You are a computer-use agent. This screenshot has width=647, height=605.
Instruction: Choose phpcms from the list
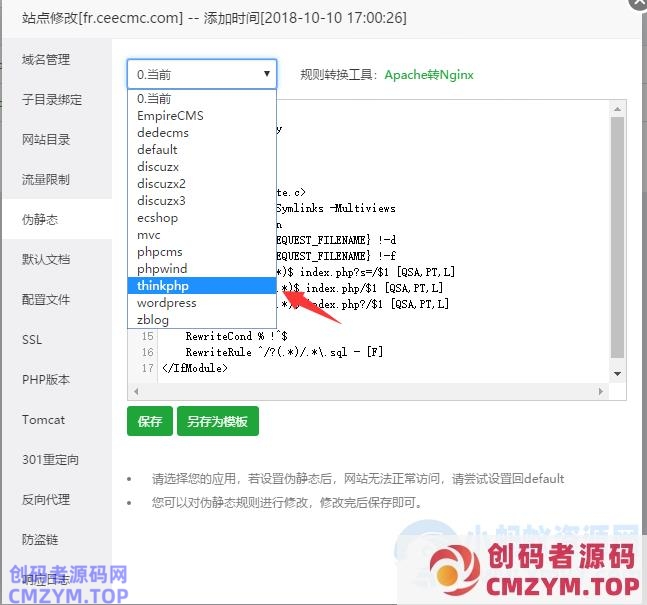tap(160, 251)
